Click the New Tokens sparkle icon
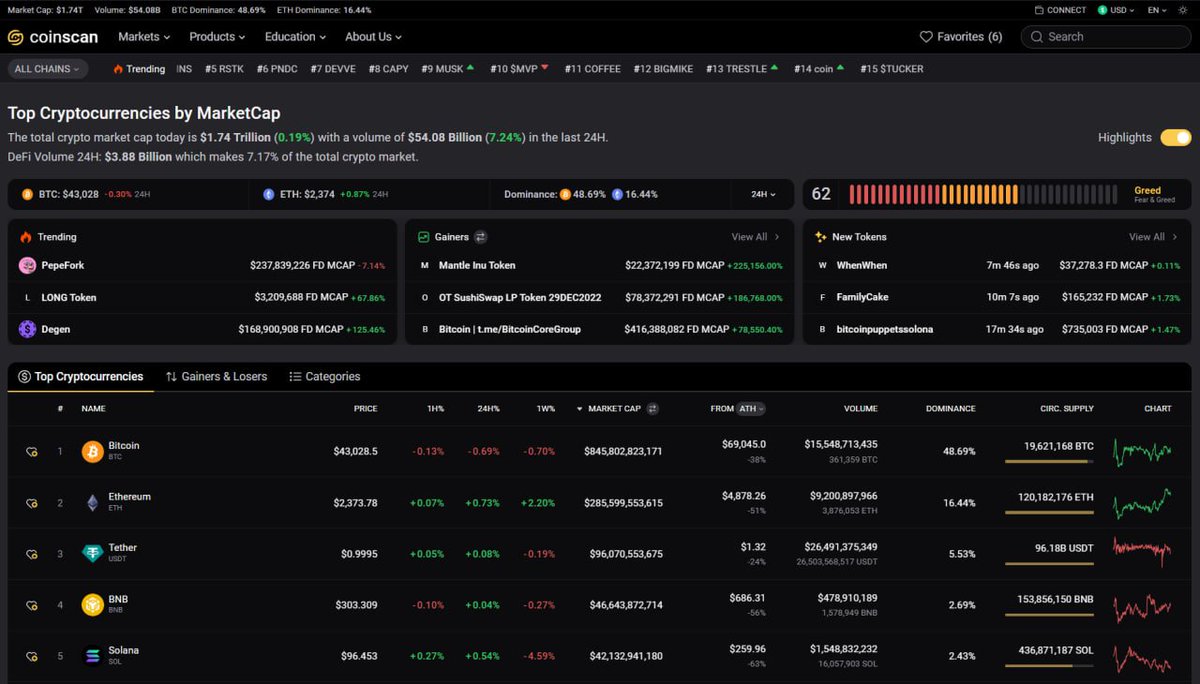Viewport: 1200px width, 684px height. pyautogui.click(x=820, y=237)
